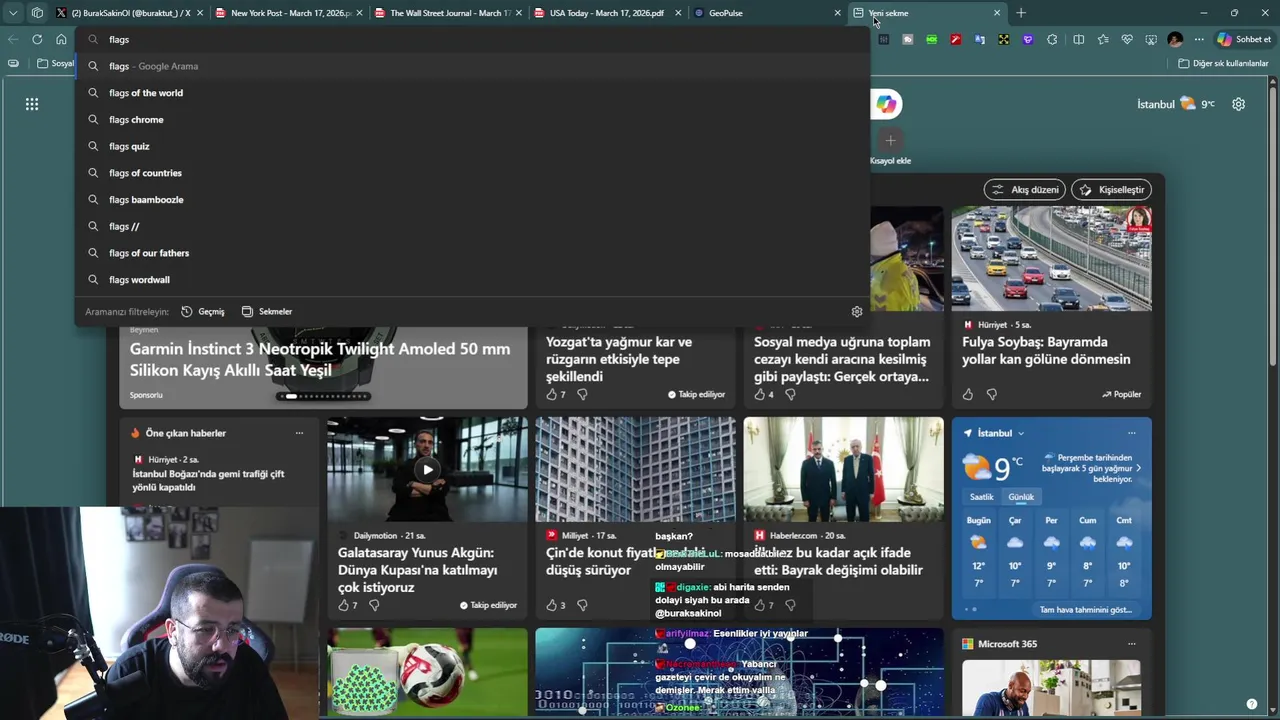
Task: Toggle Takip ediliyor on Galatasaray article
Action: (x=489, y=605)
